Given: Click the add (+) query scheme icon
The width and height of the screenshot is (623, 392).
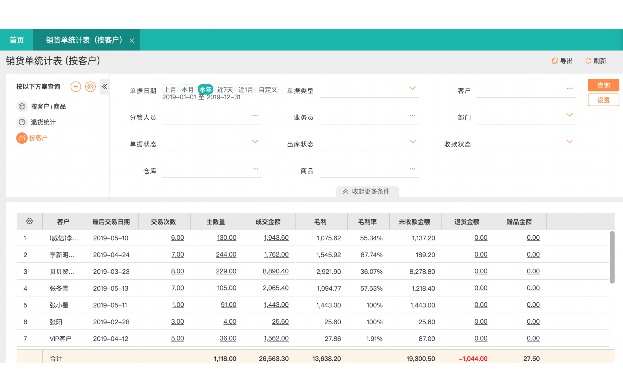Looking at the screenshot, I should point(75,87).
